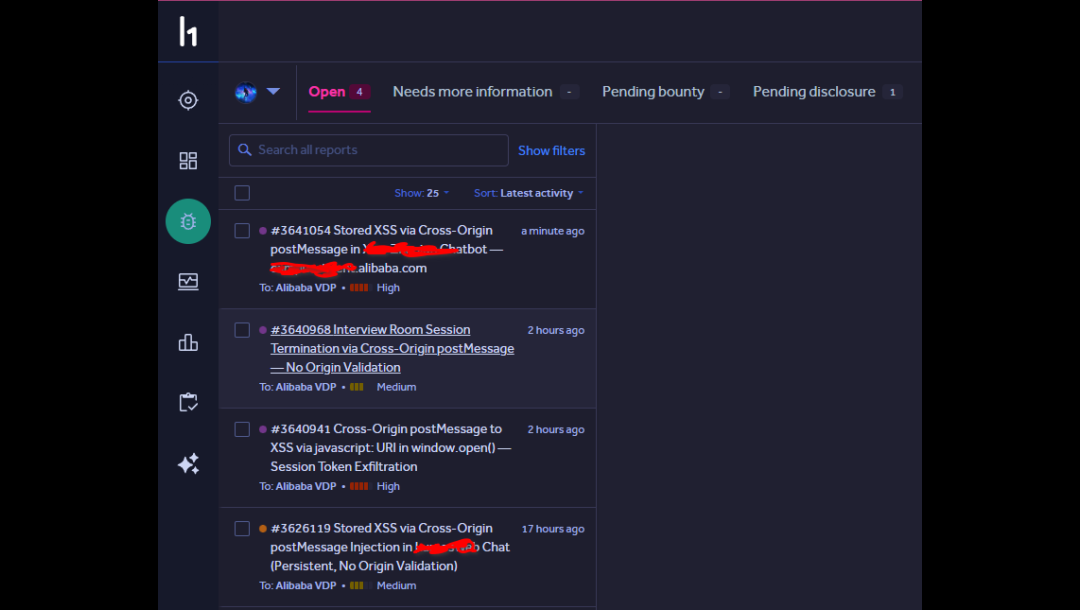Open the Sort: Latest activity dropdown
Viewport: 1080px width, 610px height.
click(528, 193)
